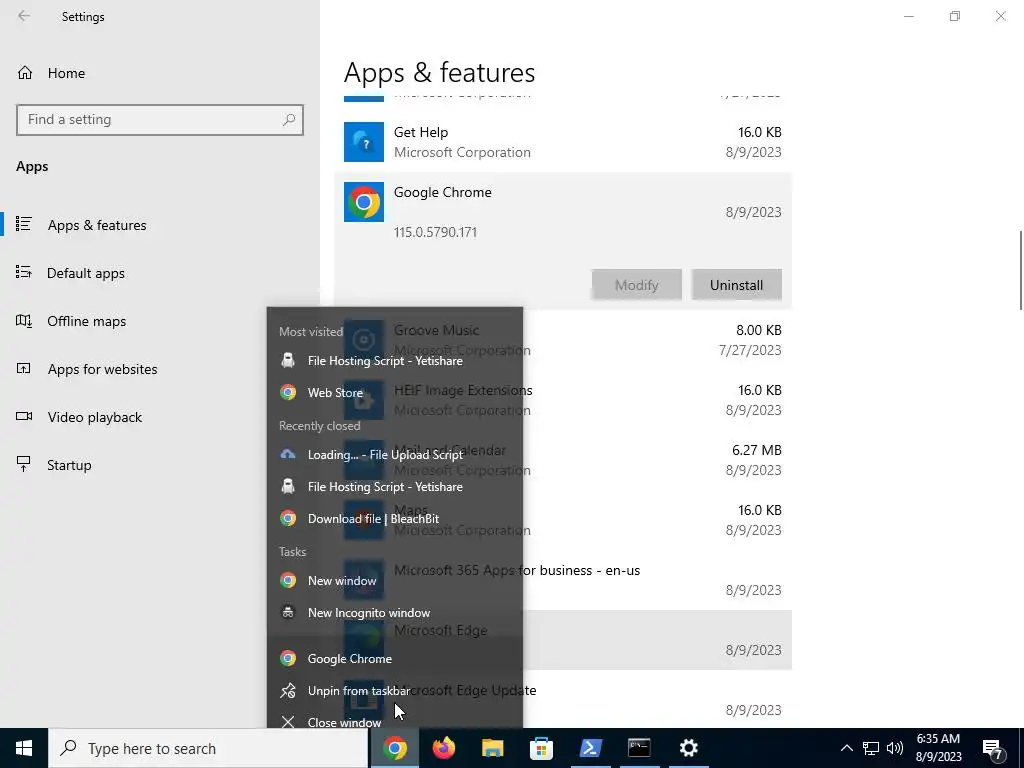Select the Startup sidebar icon

click(x=24, y=464)
